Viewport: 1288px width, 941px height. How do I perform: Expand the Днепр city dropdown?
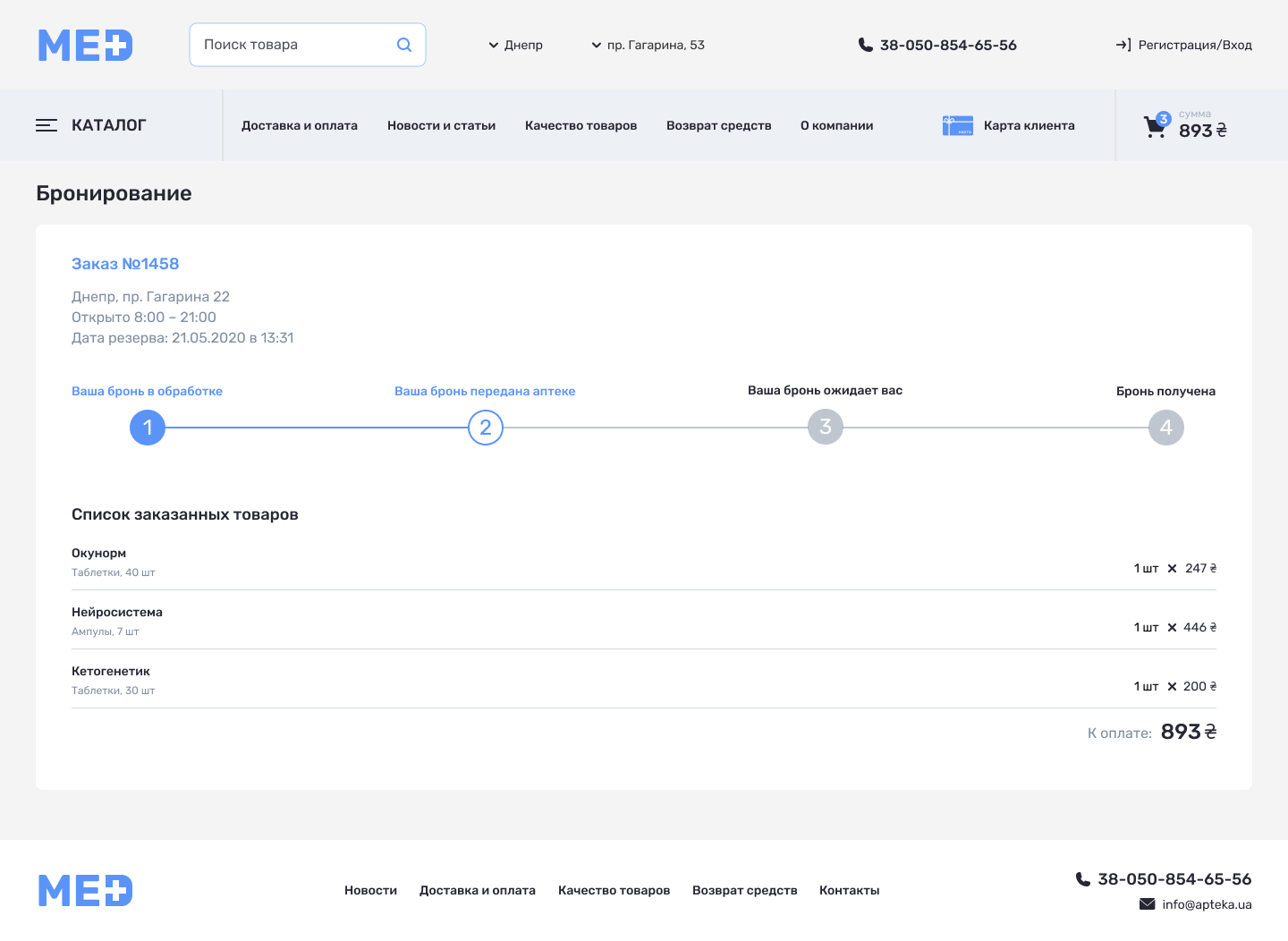pyautogui.click(x=515, y=45)
